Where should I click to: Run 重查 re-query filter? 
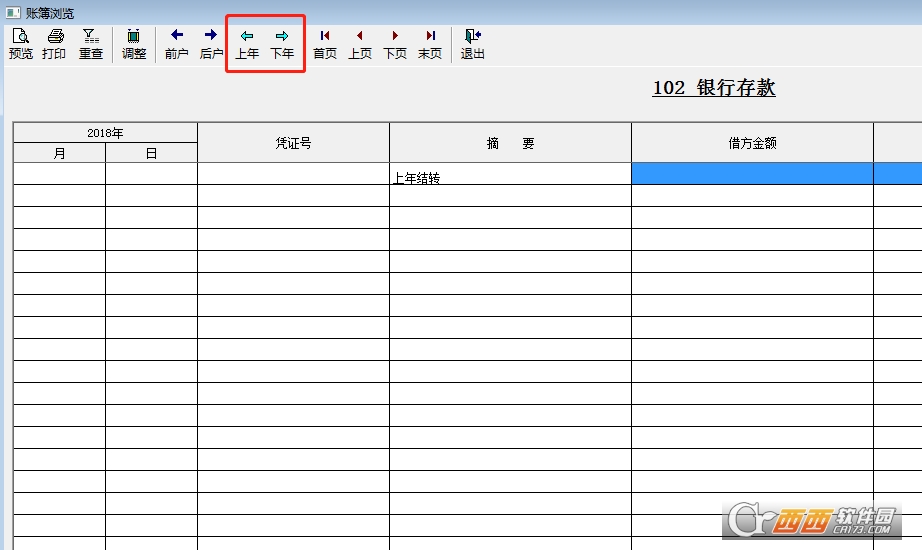[x=91, y=44]
